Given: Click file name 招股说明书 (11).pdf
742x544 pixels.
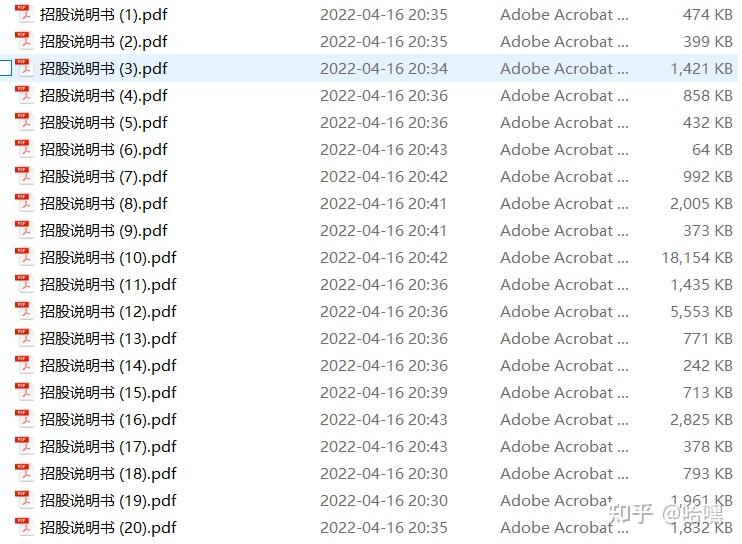Looking at the screenshot, I should tap(108, 284).
